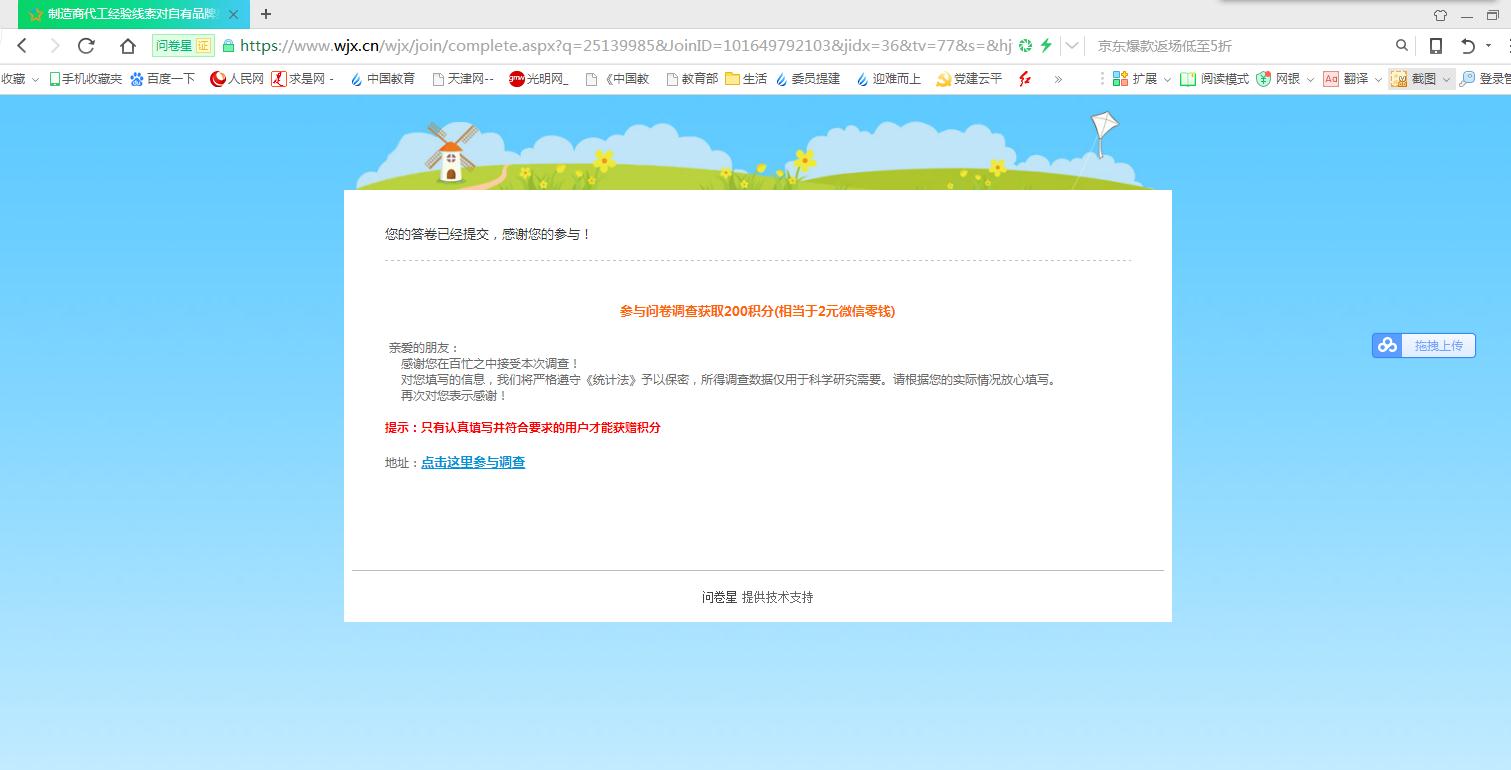Click the green padlock security icon

[229, 46]
